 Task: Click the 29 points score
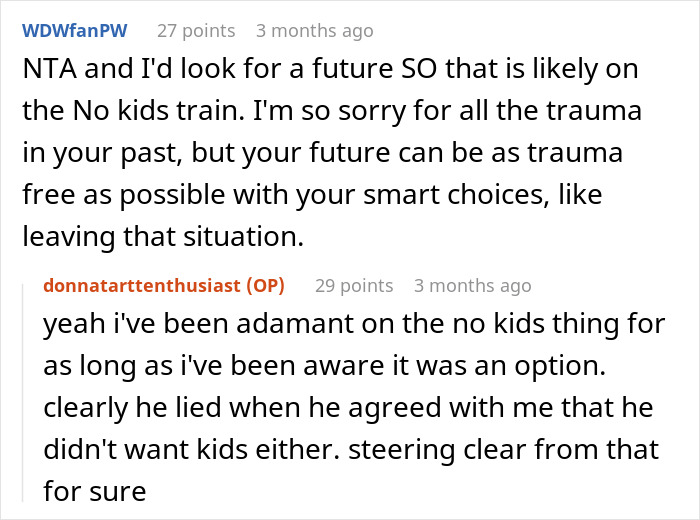pos(354,285)
